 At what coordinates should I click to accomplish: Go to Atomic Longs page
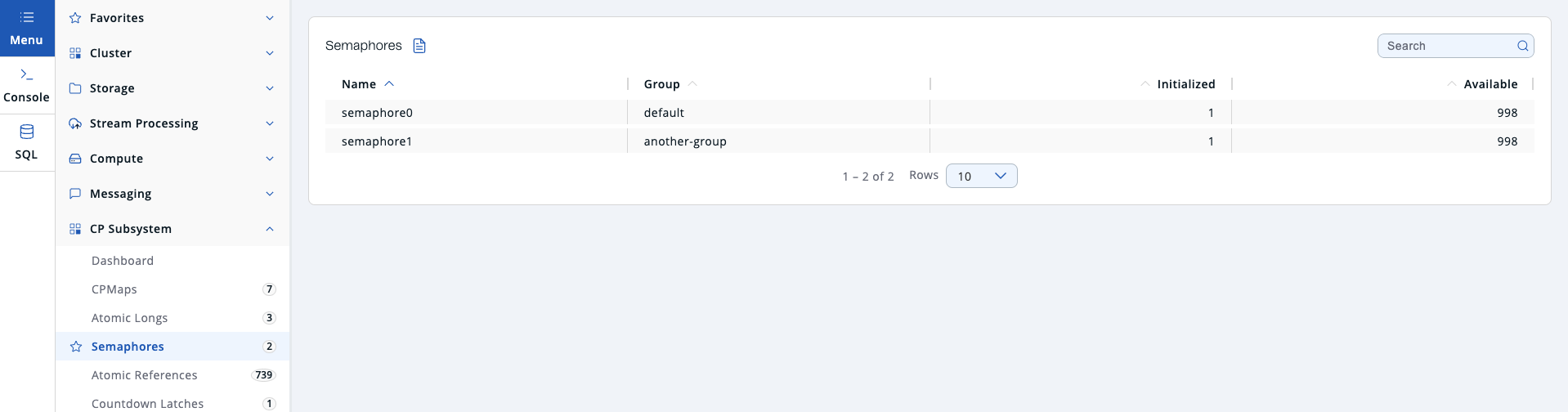[x=129, y=318]
